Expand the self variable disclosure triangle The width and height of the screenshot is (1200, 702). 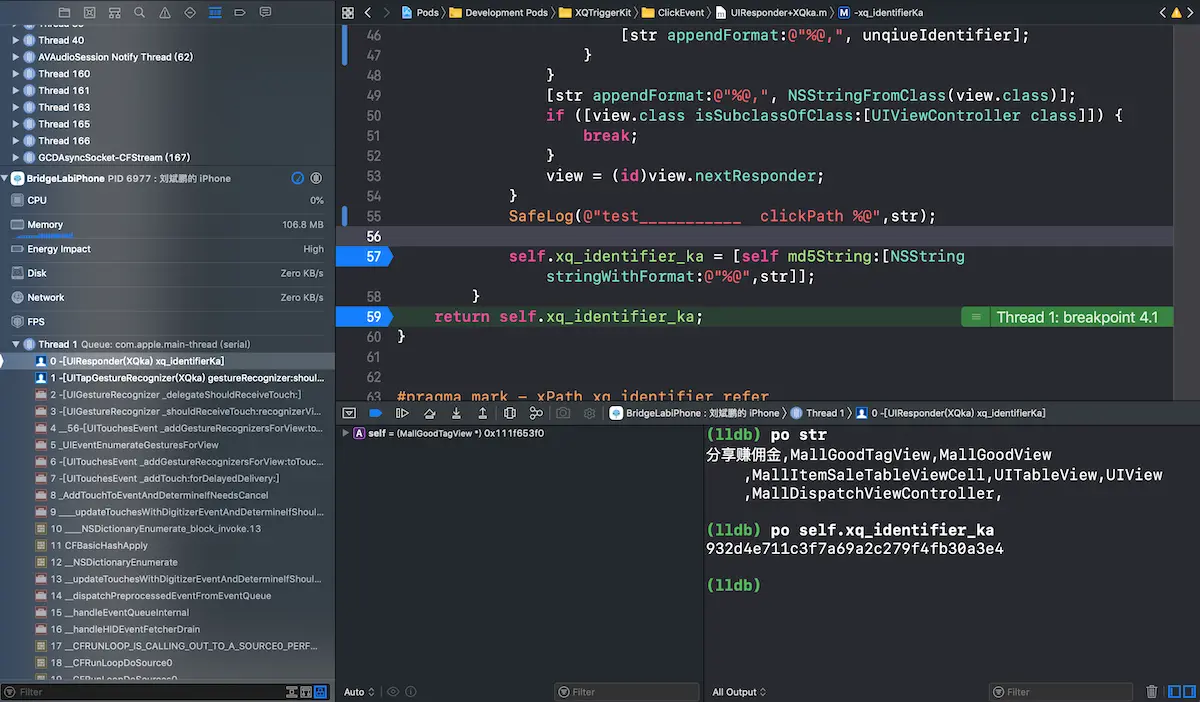click(x=346, y=433)
